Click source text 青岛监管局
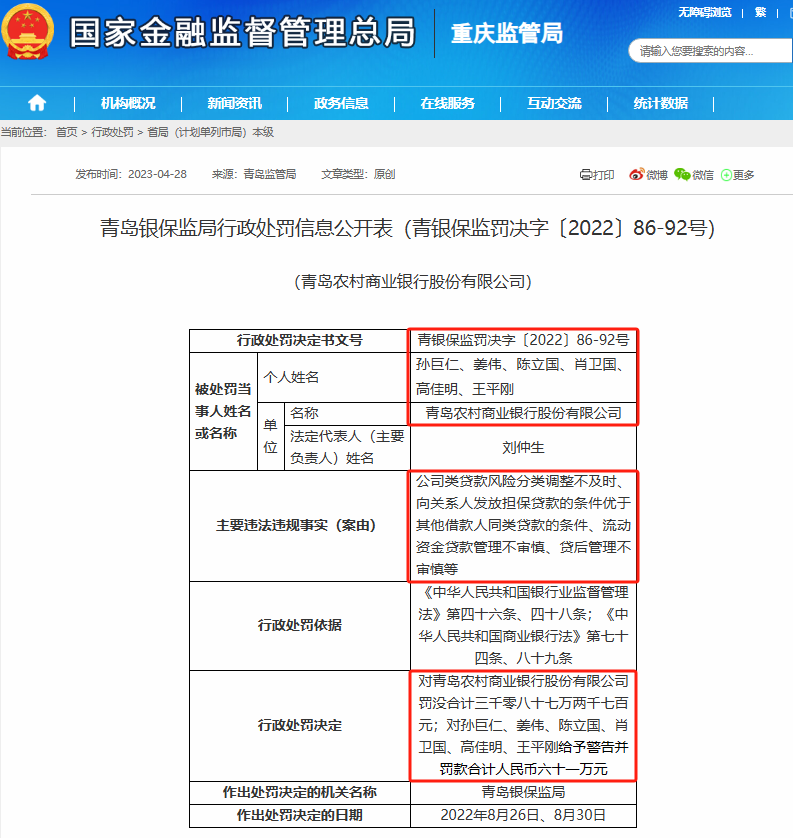 tap(270, 174)
